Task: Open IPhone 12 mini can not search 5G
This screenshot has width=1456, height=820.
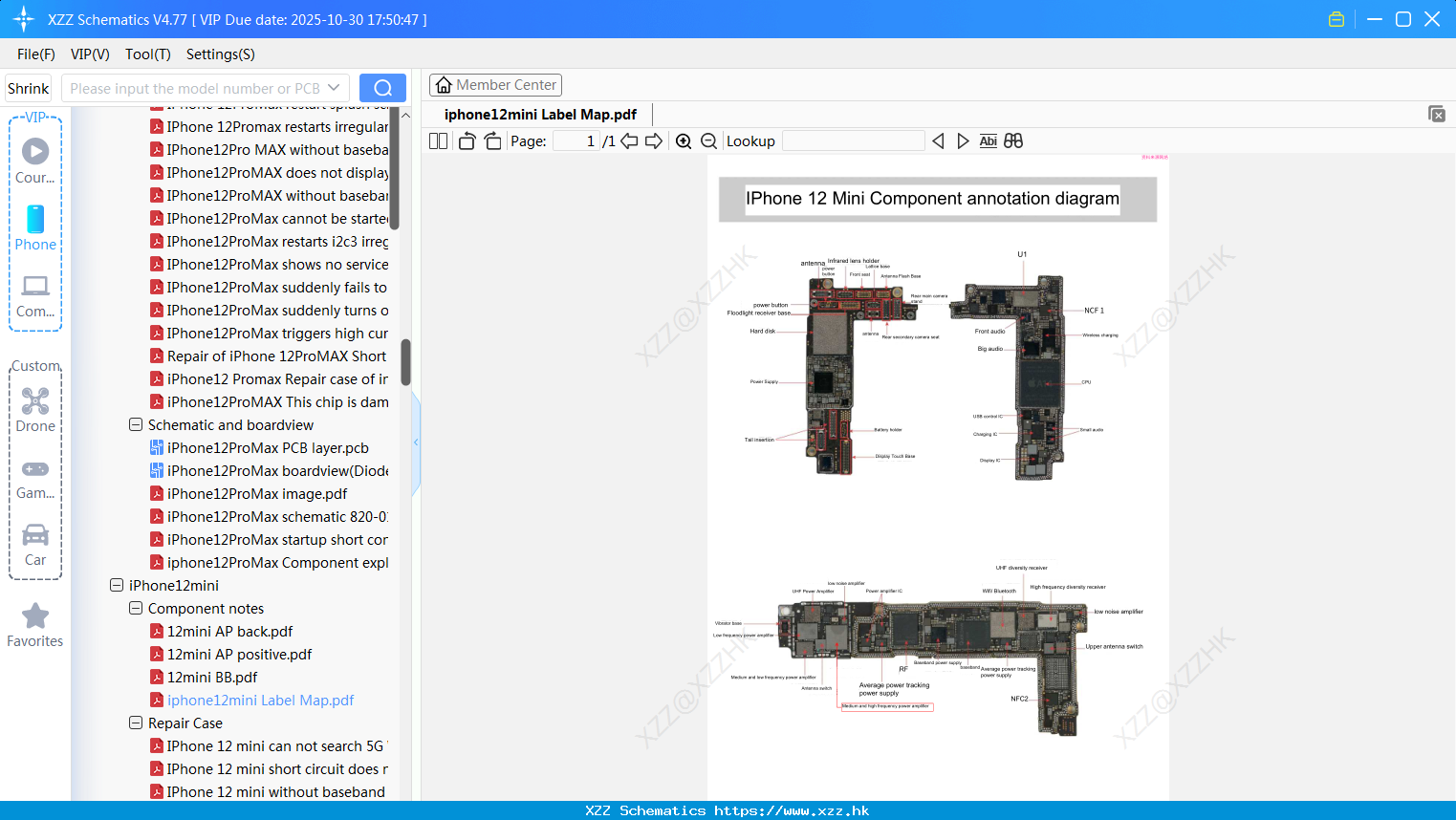Action: 269,746
